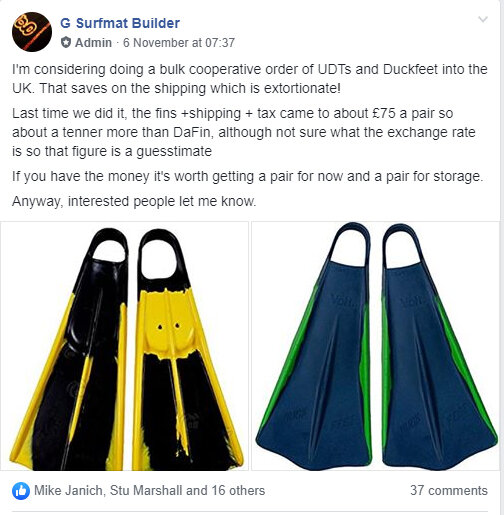This screenshot has height=515, width=504.
Task: Open G Surfmat Builder's profile picture
Action: 32,32
